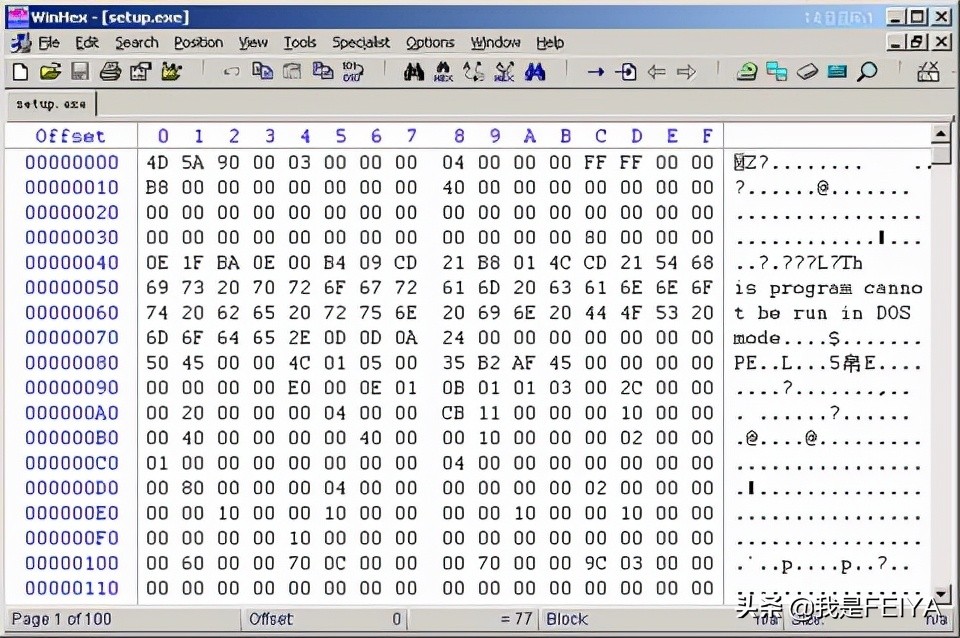Click the Replace Hex Values icon

504,72
